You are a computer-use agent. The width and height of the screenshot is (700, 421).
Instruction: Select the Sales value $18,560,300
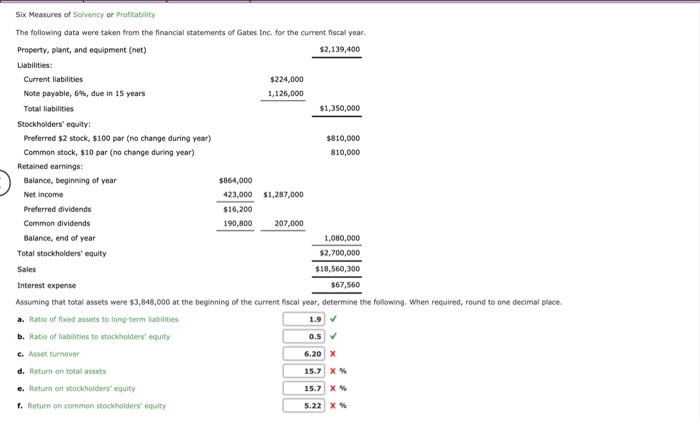point(338,269)
